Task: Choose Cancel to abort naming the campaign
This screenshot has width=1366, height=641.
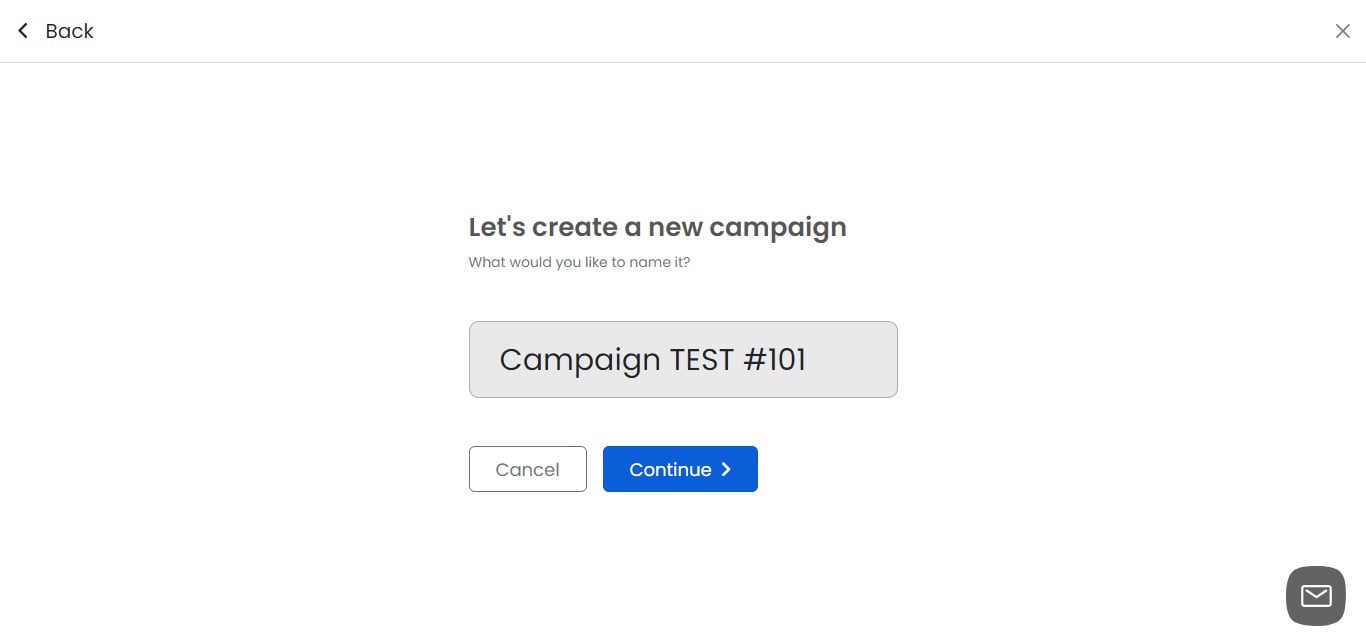Action: pyautogui.click(x=527, y=469)
